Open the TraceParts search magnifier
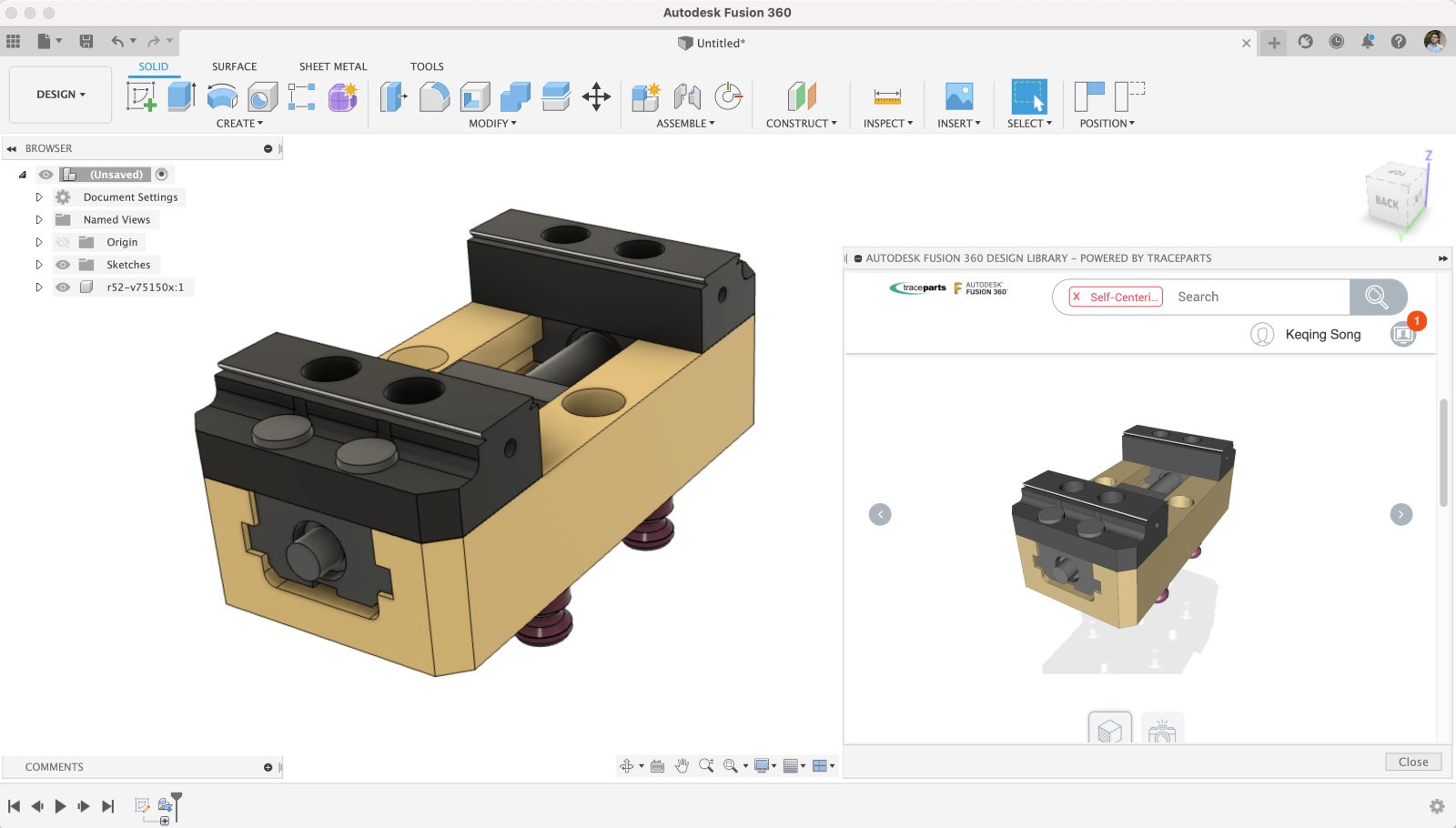 coord(1378,297)
